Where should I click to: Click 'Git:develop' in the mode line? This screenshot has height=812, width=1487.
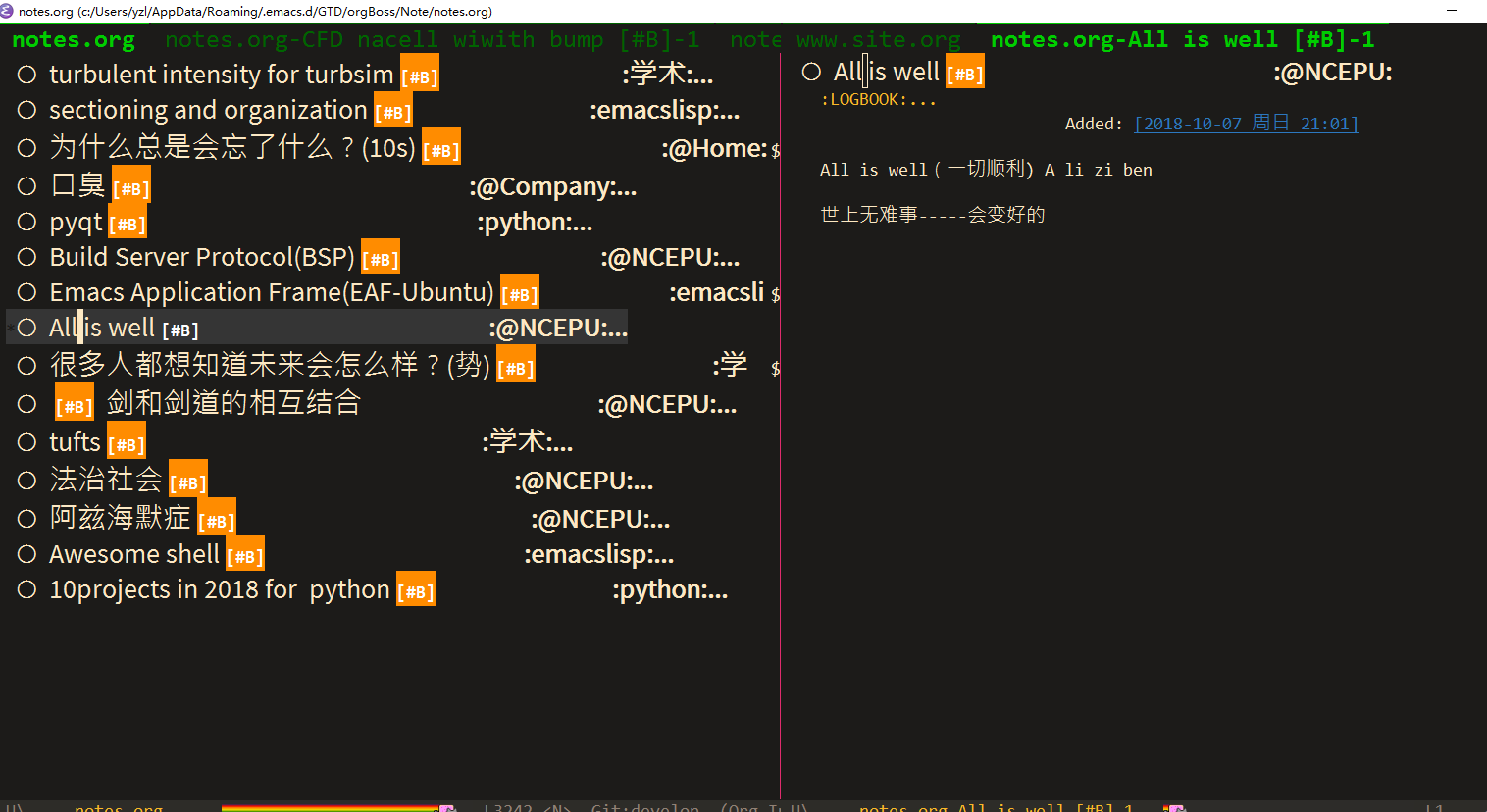pyautogui.click(x=645, y=807)
